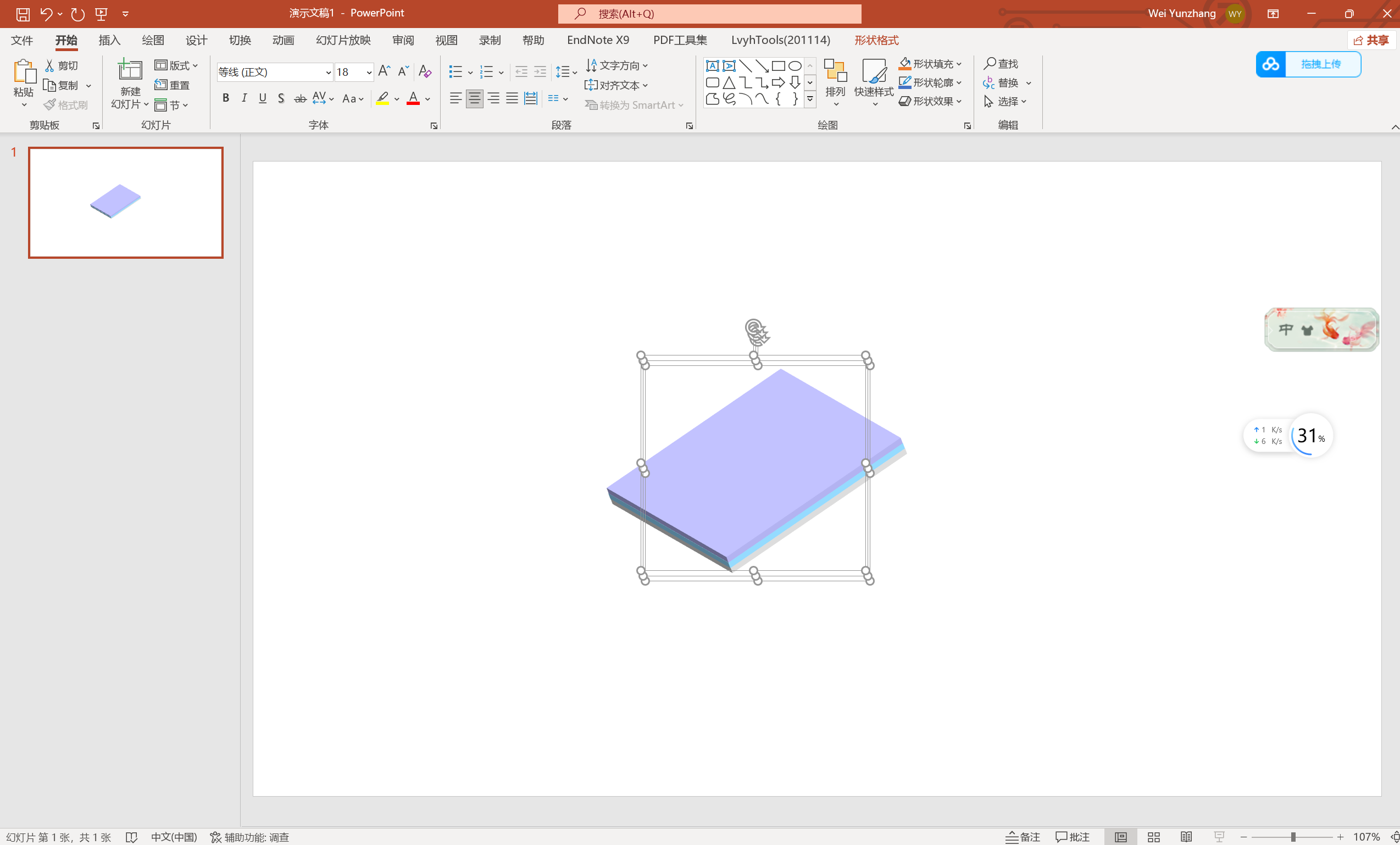This screenshot has width=1400, height=845.
Task: Click the zoom slider handle
Action: tap(1293, 837)
